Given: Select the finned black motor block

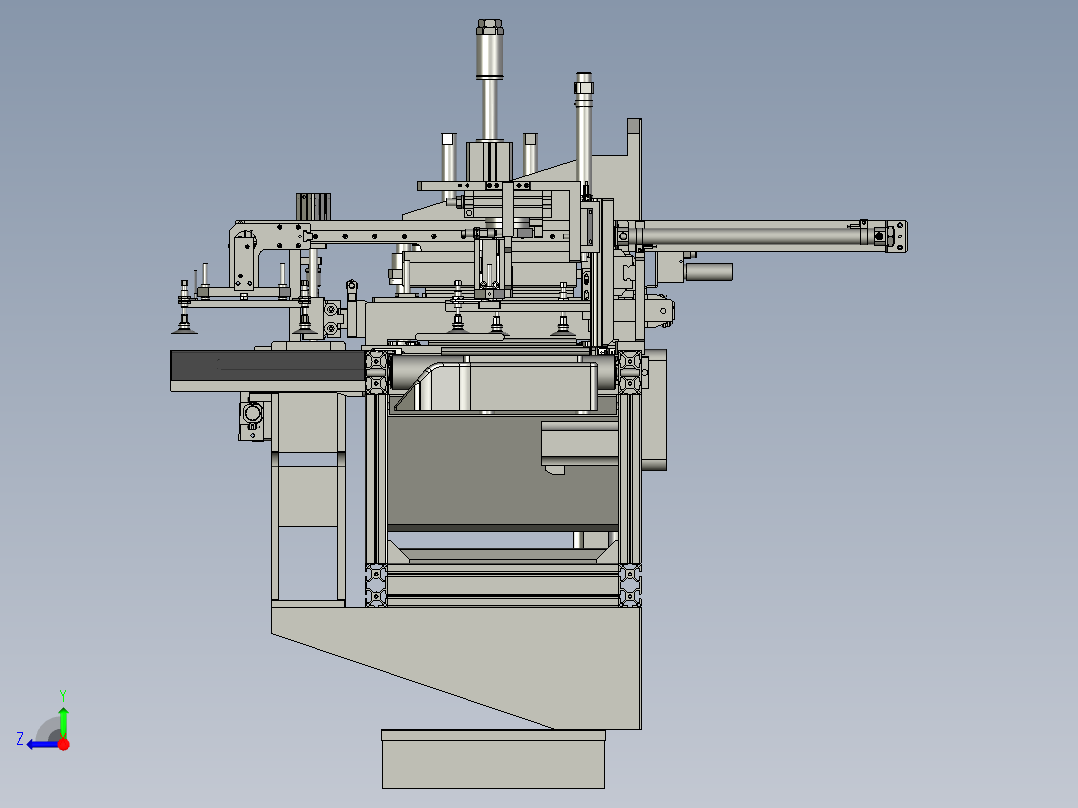Looking at the screenshot, I should coord(314,207).
